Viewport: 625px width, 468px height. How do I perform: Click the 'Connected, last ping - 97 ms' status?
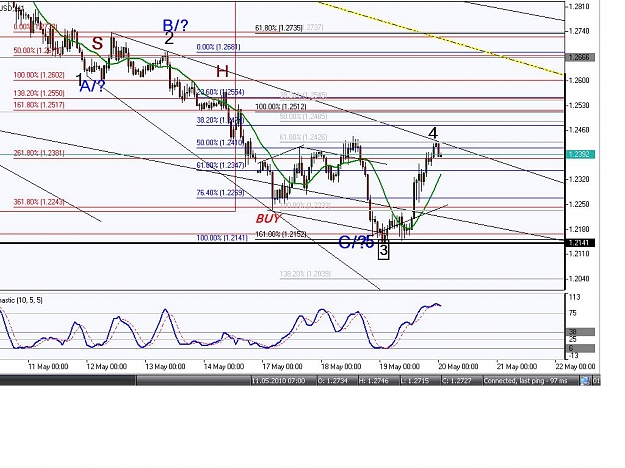pos(525,381)
